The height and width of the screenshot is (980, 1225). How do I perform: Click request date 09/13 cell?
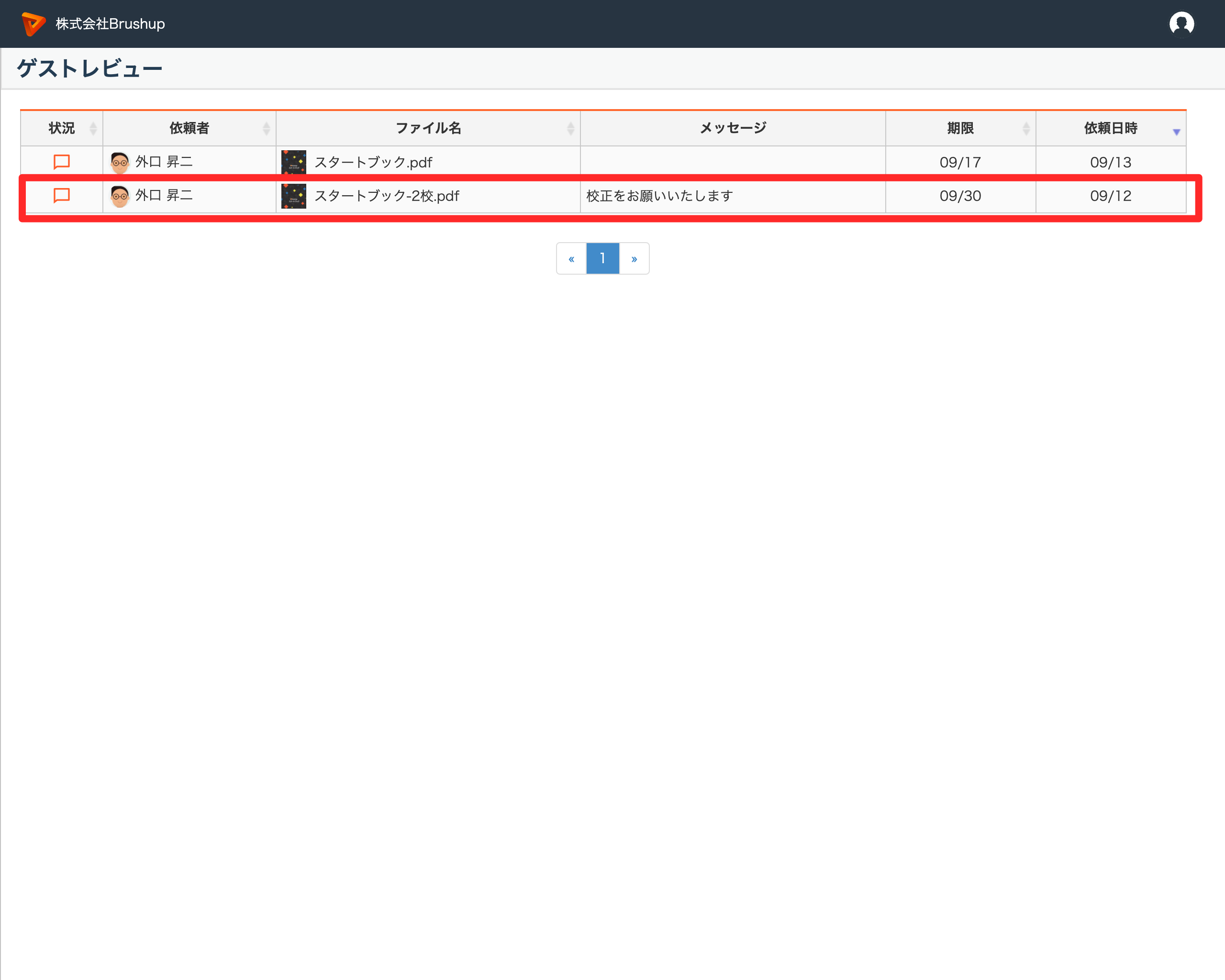(1110, 163)
